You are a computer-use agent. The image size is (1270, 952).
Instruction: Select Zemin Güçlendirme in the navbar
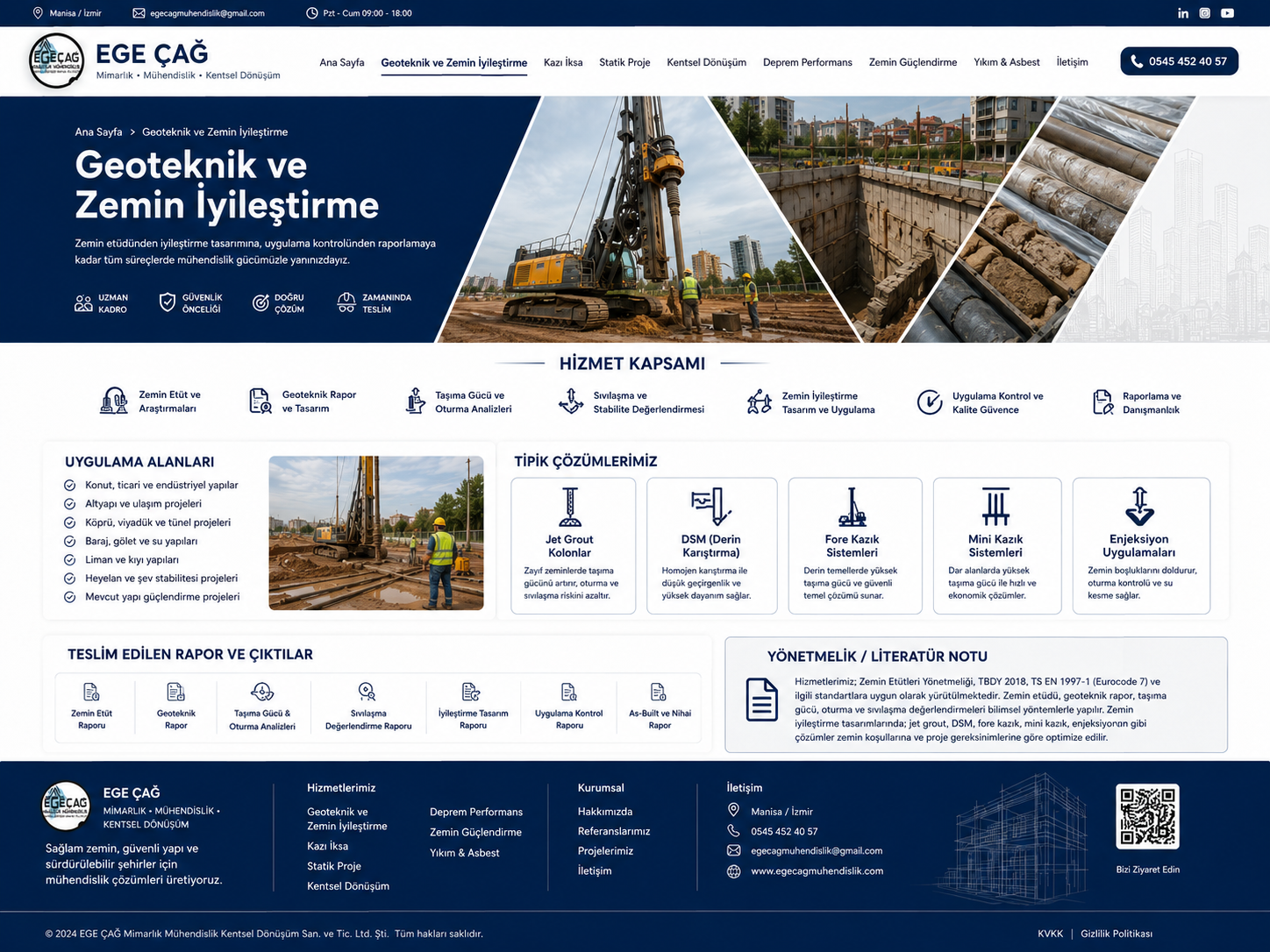click(x=913, y=62)
